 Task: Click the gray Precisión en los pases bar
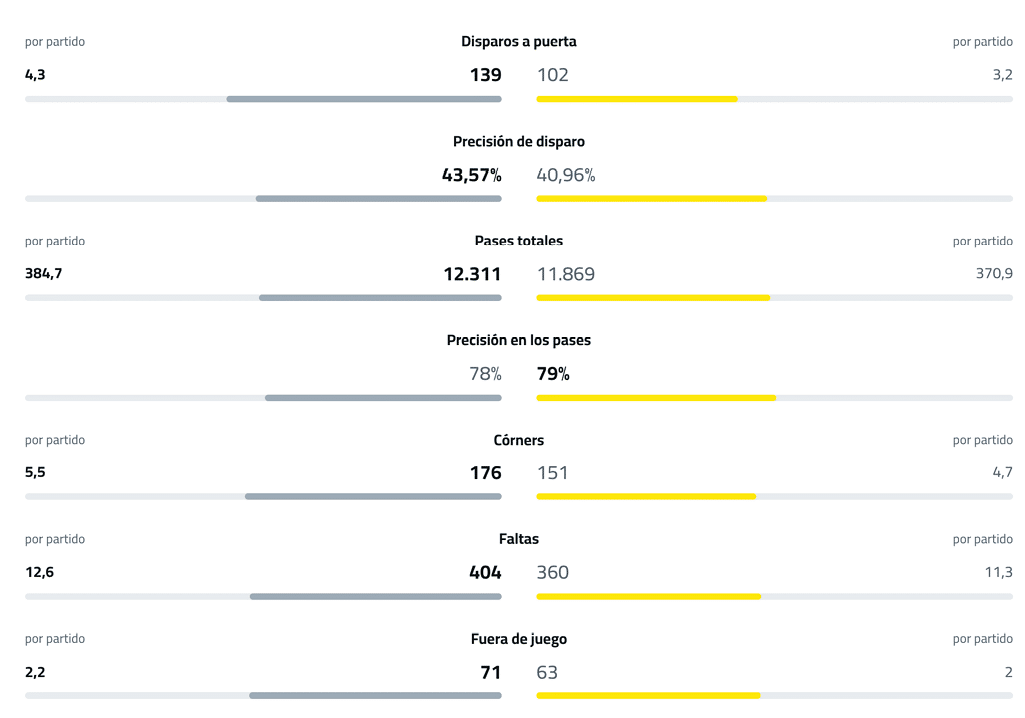[x=383, y=398]
